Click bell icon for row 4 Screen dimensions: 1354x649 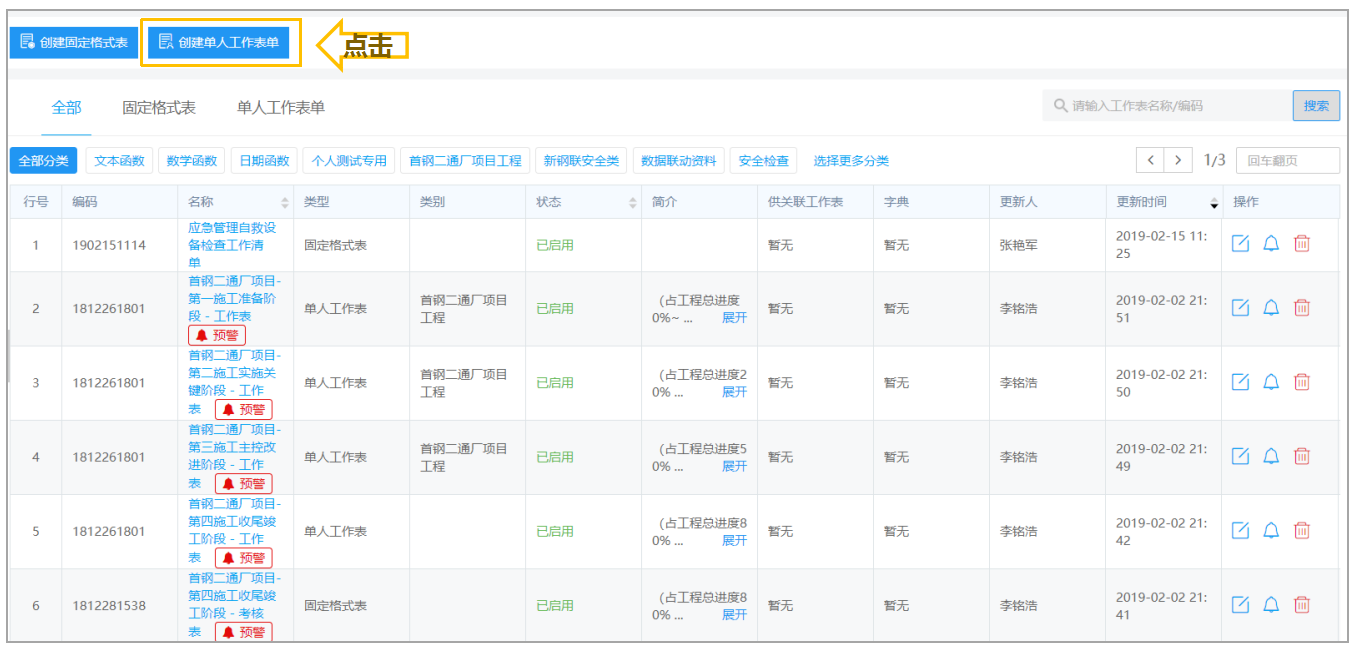point(1271,456)
